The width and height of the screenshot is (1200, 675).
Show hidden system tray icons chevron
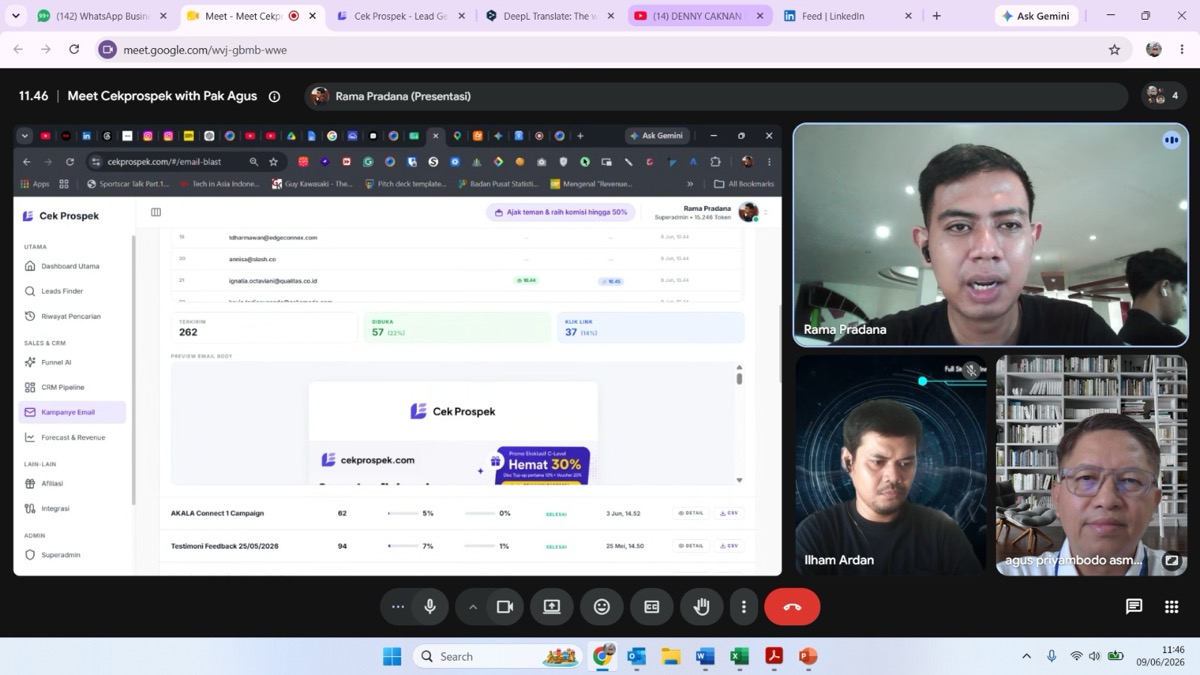tap(1026, 657)
